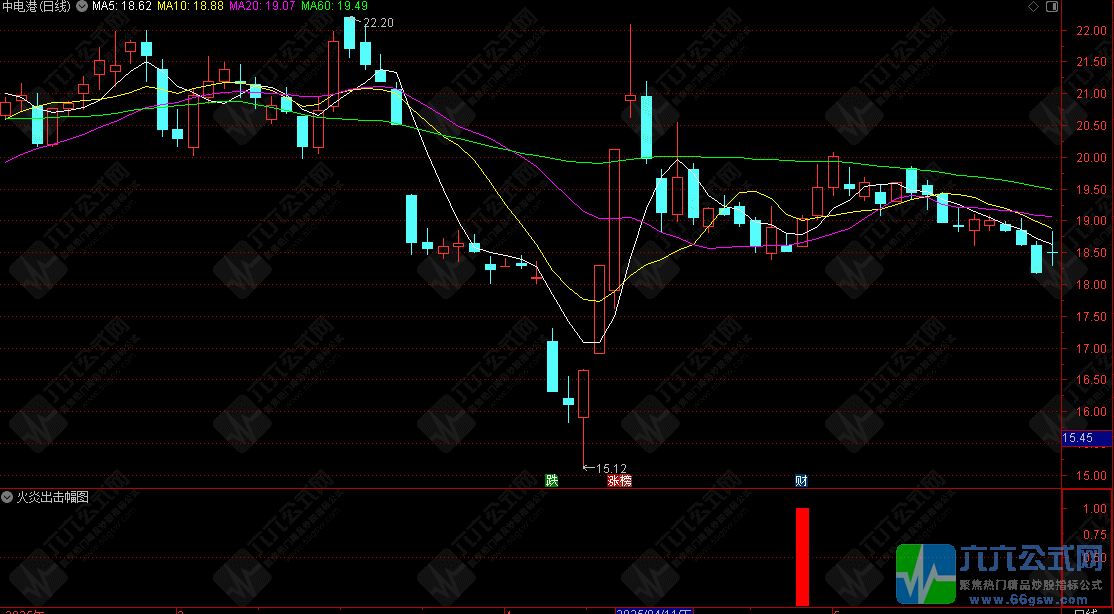Click the 22.00 price axis label
The image size is (1114, 614).
[x=1090, y=31]
